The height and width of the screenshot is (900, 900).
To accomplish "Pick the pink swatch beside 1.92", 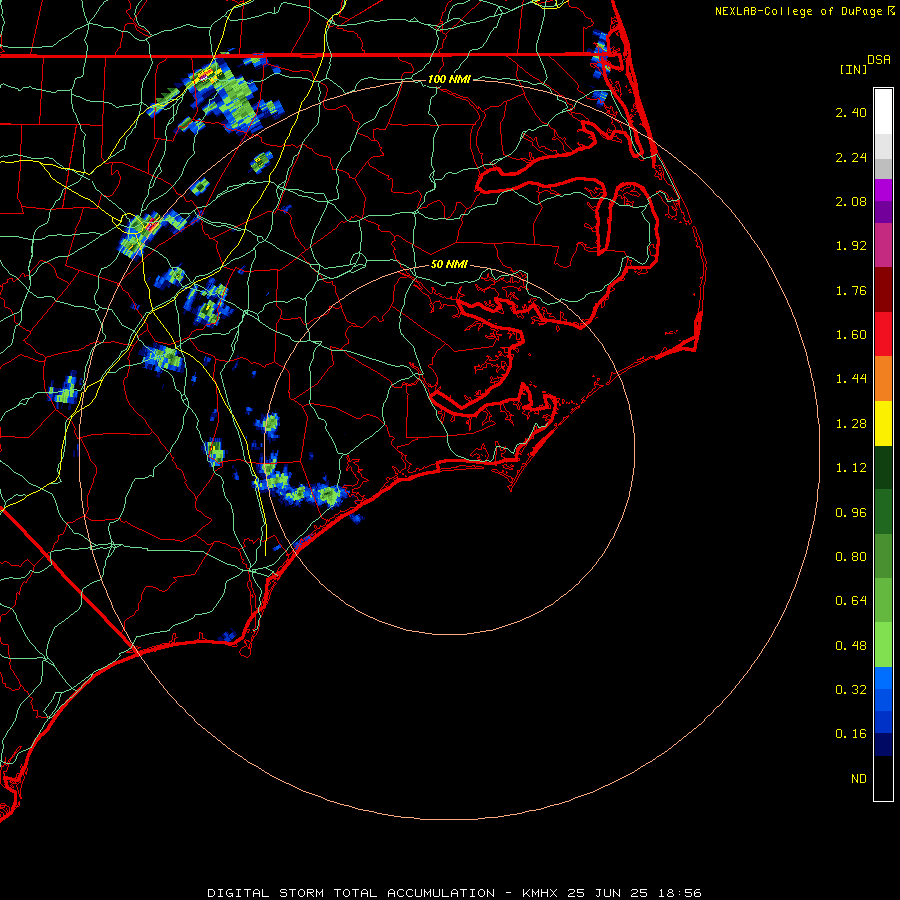I will click(883, 246).
